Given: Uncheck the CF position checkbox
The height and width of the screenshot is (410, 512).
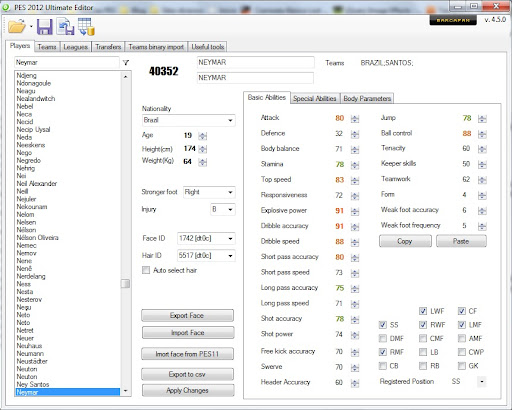Looking at the screenshot, I should (461, 311).
